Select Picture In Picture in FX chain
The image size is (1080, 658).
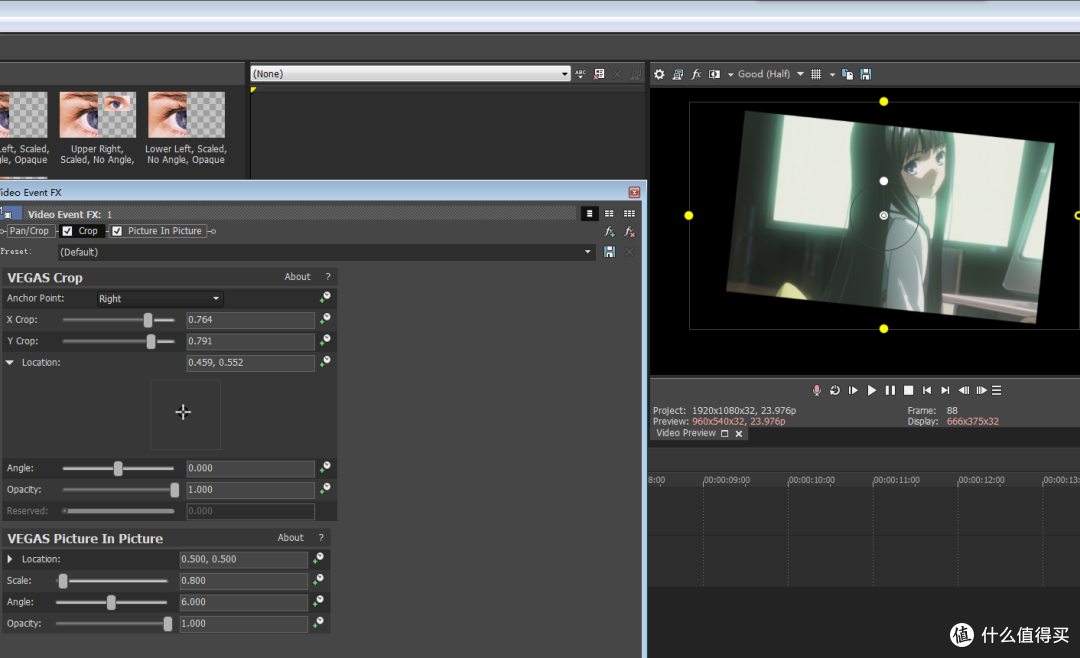click(165, 231)
